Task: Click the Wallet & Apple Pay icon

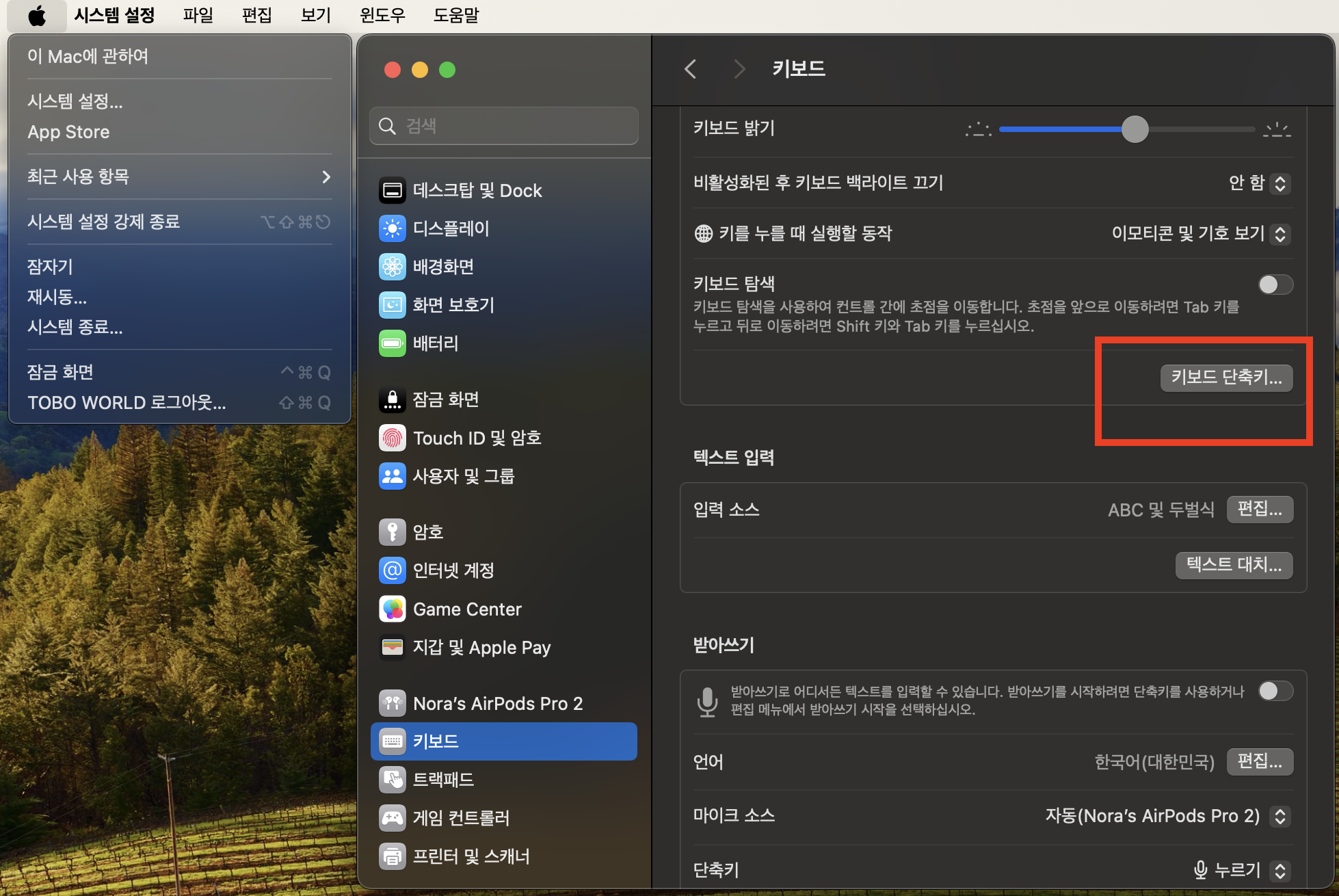Action: click(x=393, y=647)
